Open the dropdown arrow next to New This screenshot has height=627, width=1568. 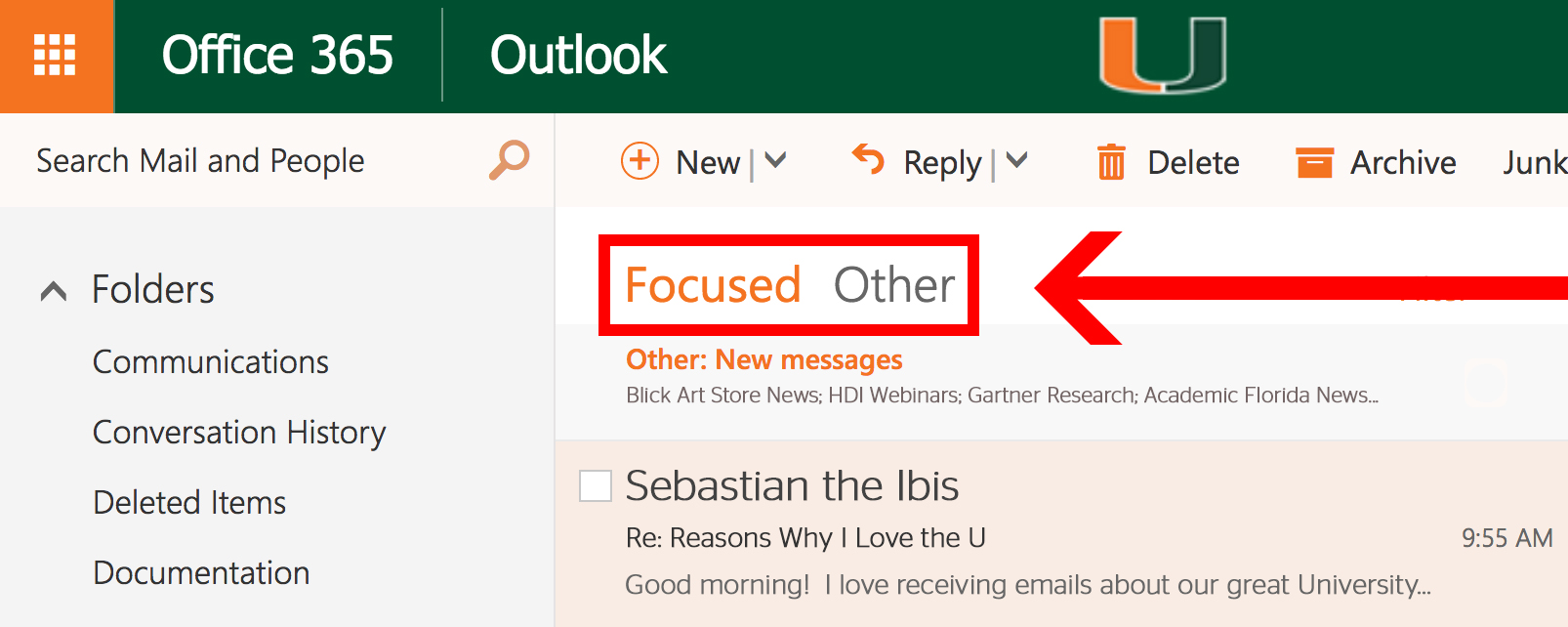(776, 161)
